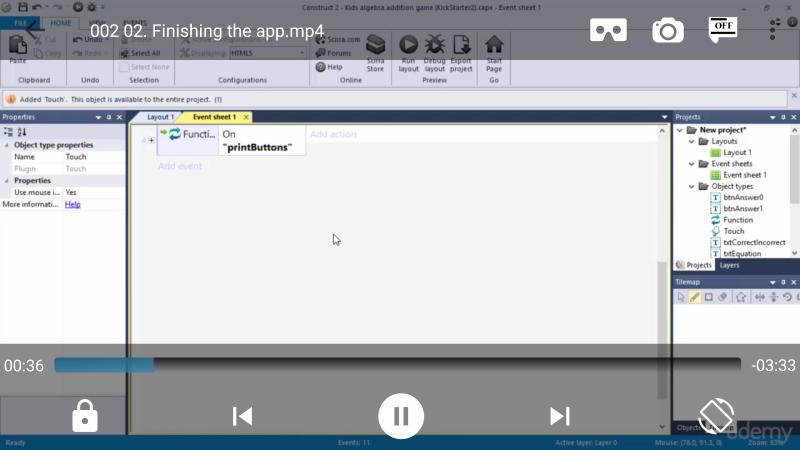Toggle the subtitles OFF switch
800x450 pixels.
click(x=723, y=29)
